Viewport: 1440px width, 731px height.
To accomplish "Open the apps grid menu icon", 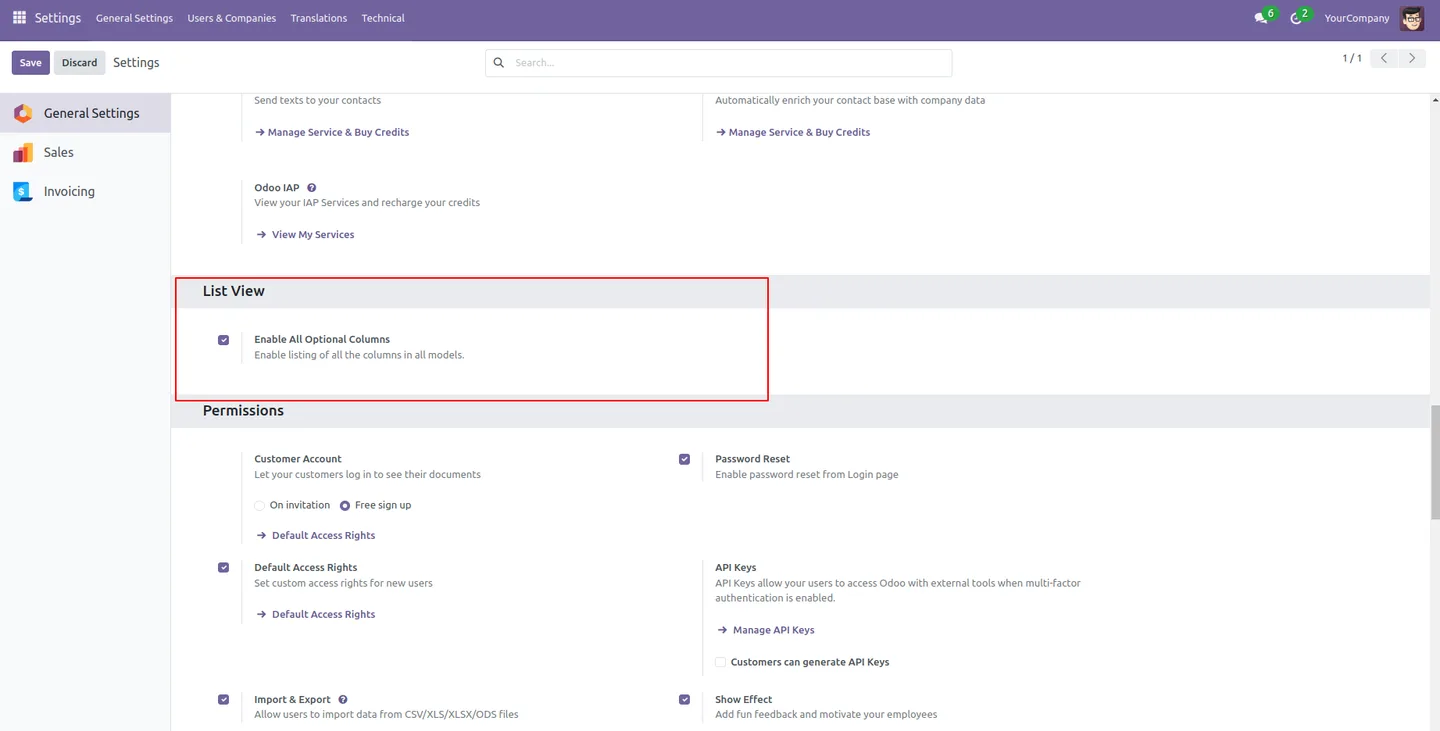I will pos(19,18).
